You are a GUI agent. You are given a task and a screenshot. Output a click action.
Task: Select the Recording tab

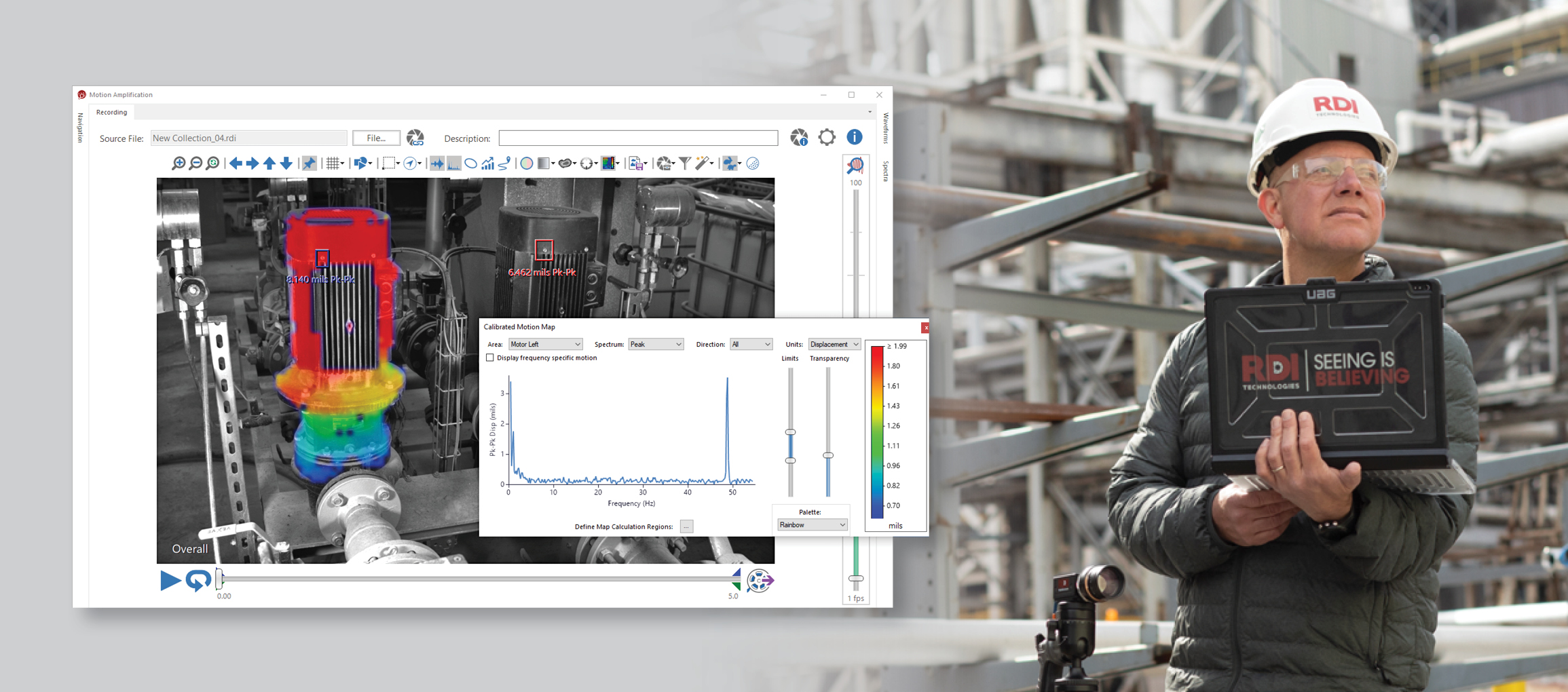pos(111,113)
